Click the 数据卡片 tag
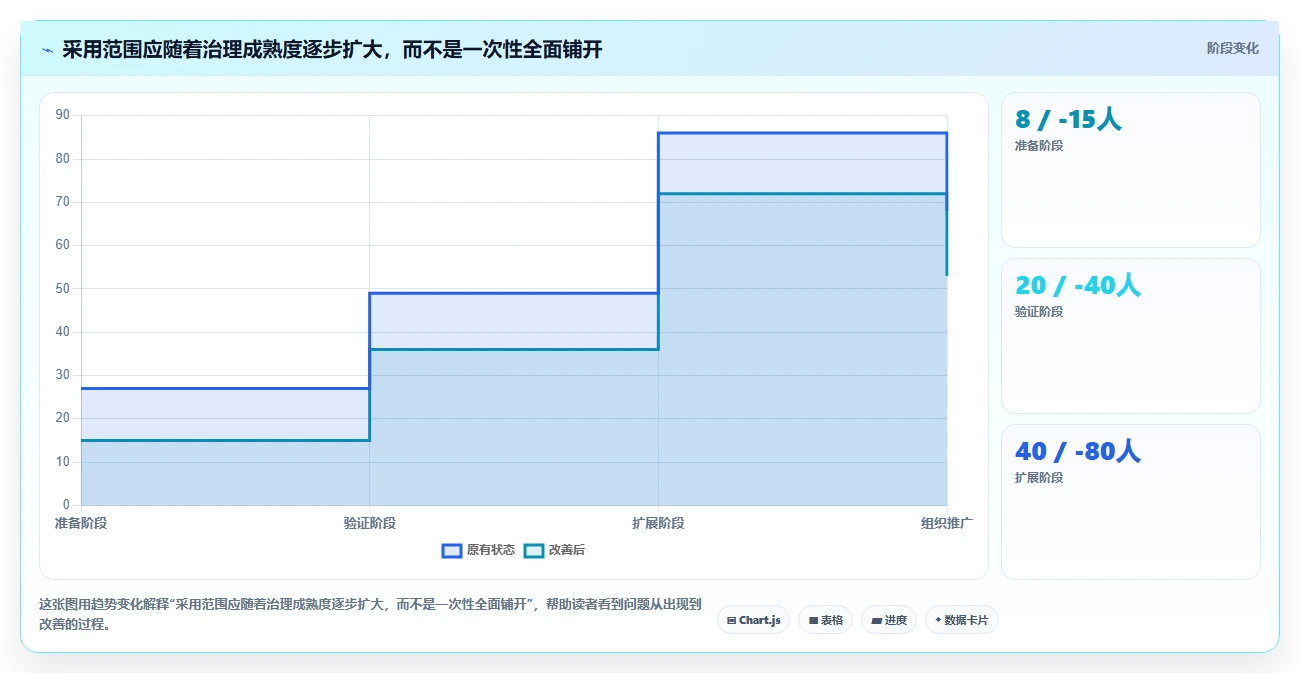The width and height of the screenshot is (1300, 673). pyautogui.click(x=961, y=620)
